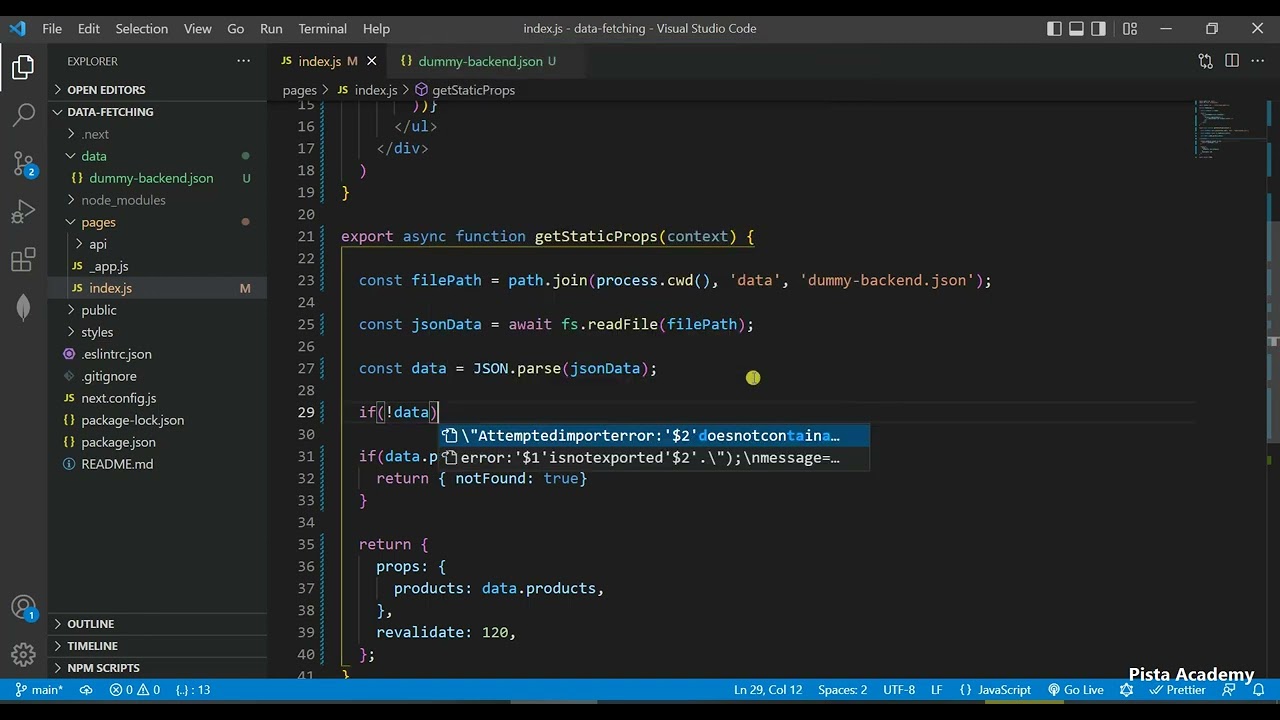Click the VS Code logo icon

tap(17, 28)
